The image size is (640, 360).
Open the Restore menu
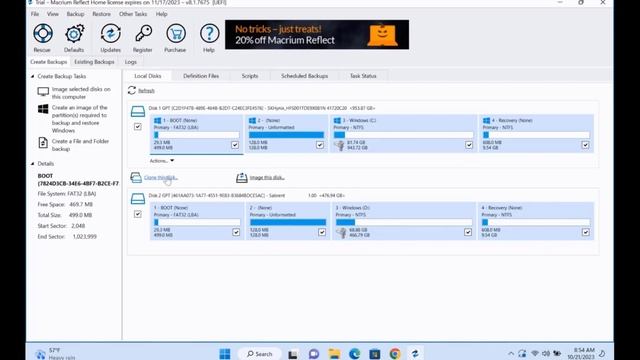pos(101,14)
